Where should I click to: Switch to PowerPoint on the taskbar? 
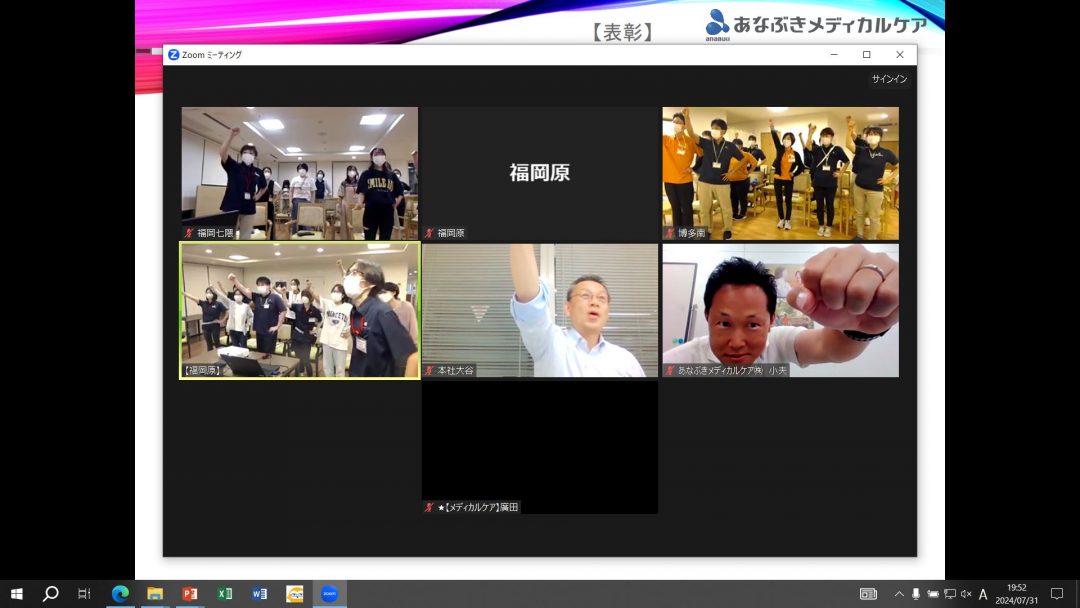(x=190, y=594)
